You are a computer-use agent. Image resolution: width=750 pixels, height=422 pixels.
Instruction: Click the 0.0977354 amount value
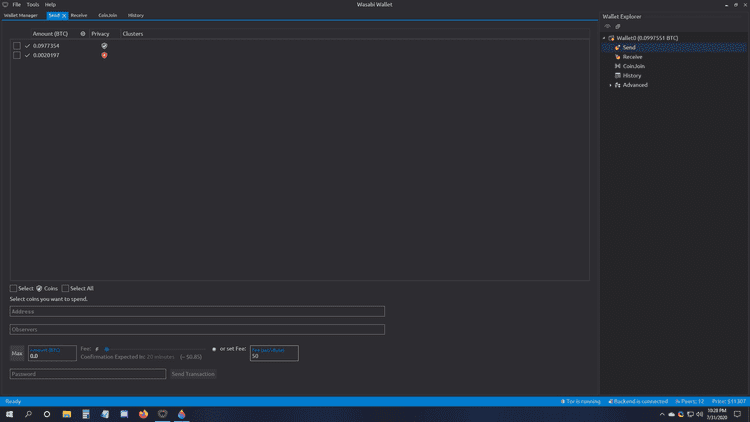46,46
